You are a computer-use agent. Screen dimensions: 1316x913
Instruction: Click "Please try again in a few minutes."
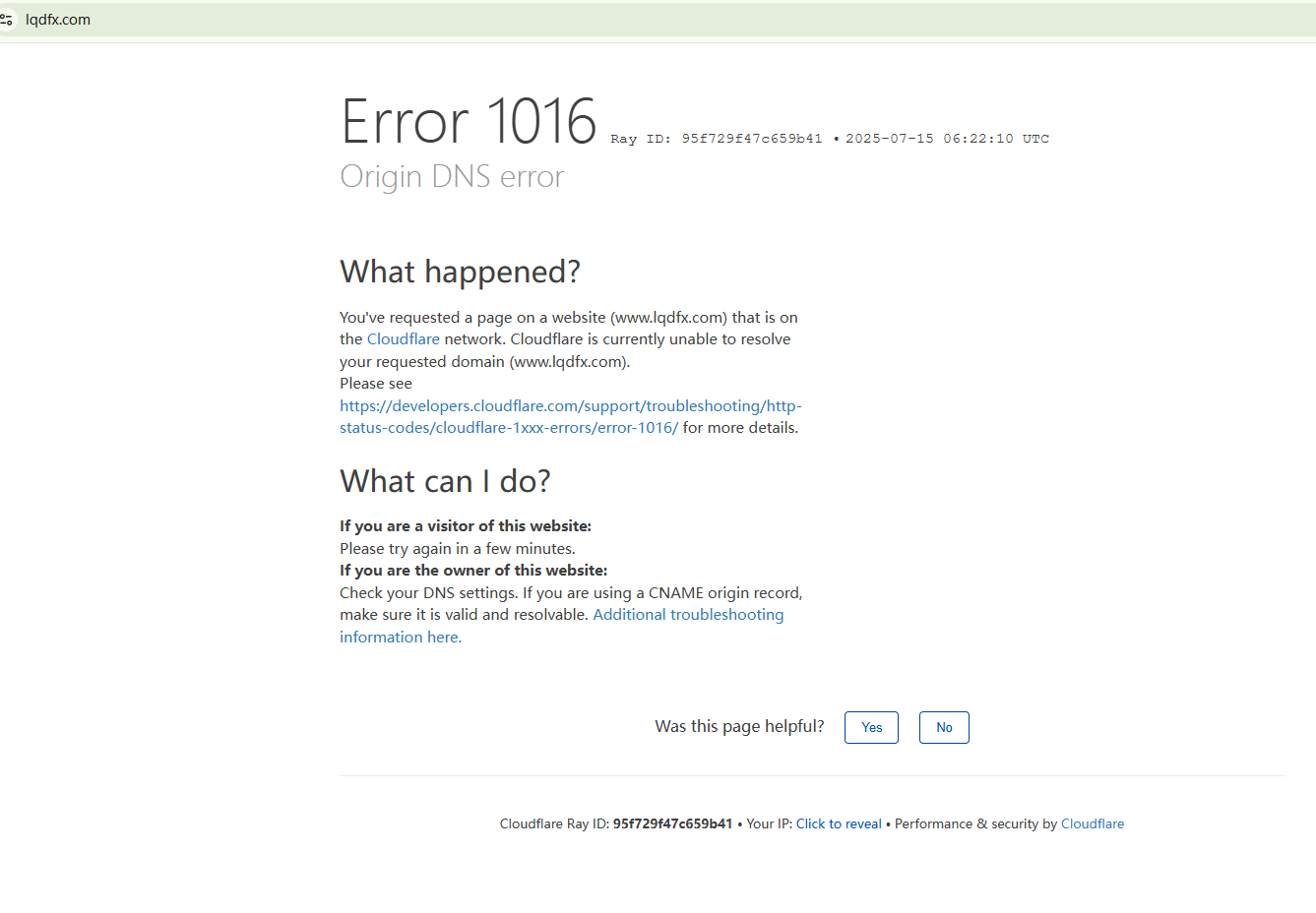[x=458, y=549]
